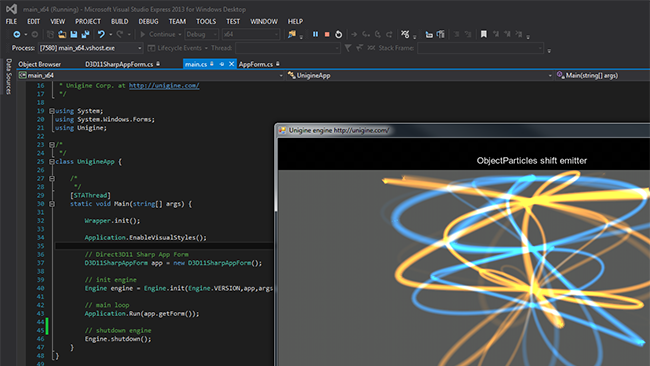The image size is (650, 366).
Task: Open the Thread dropdown box
Action: coord(288,48)
